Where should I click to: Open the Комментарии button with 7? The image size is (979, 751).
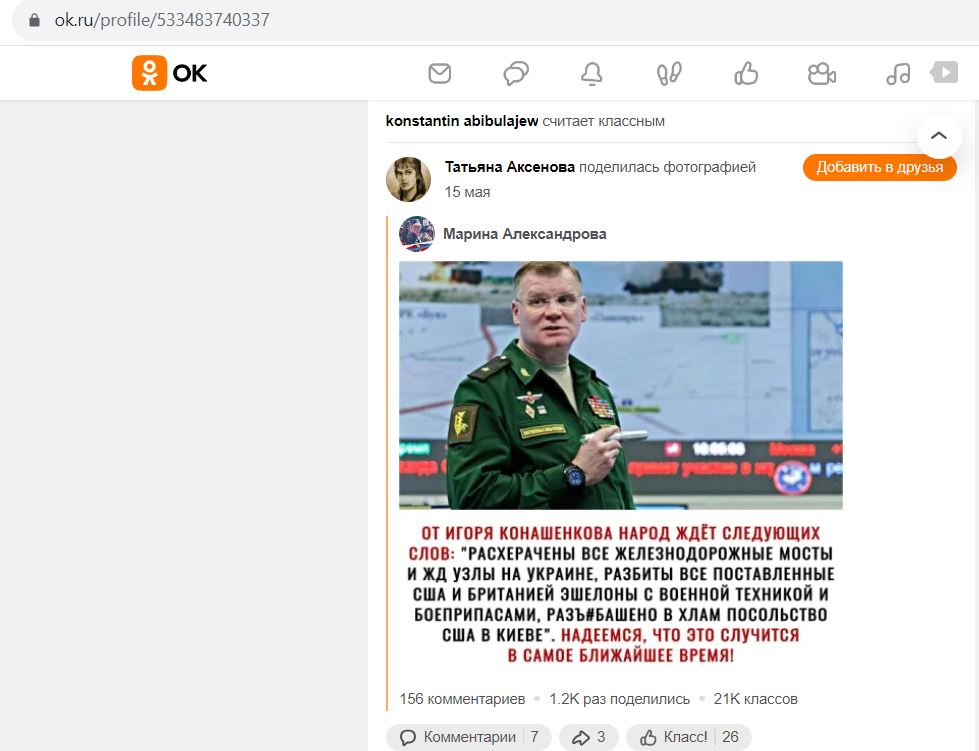point(468,737)
